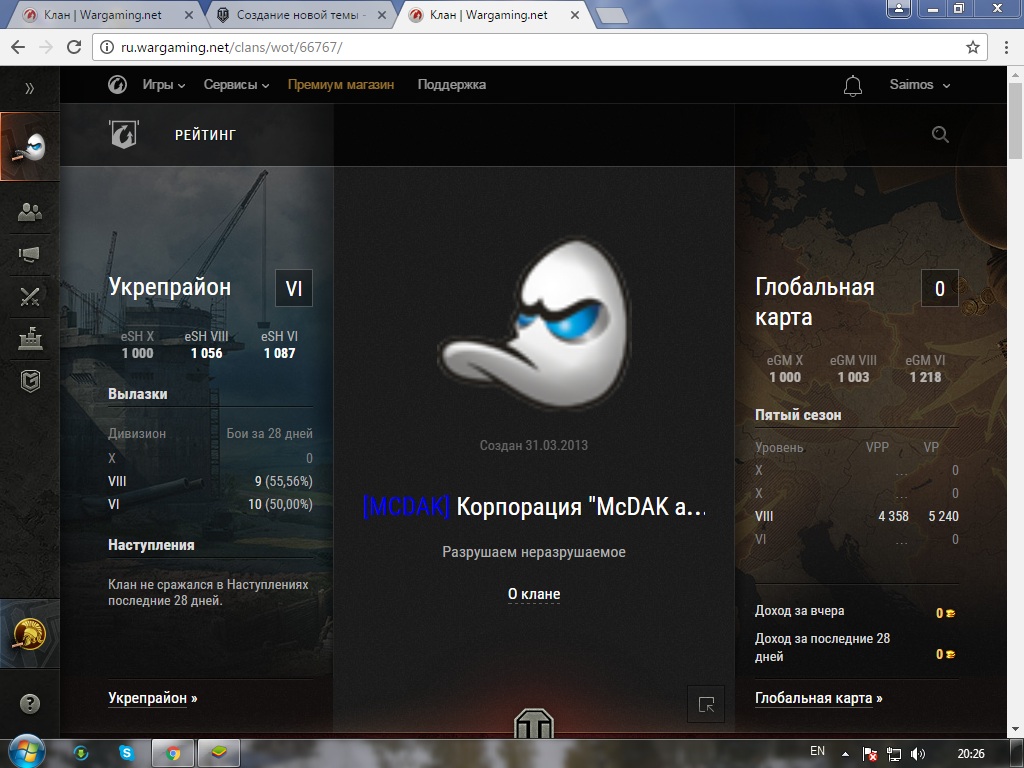Open Skype from the taskbar
This screenshot has width=1024, height=768.
click(127, 753)
